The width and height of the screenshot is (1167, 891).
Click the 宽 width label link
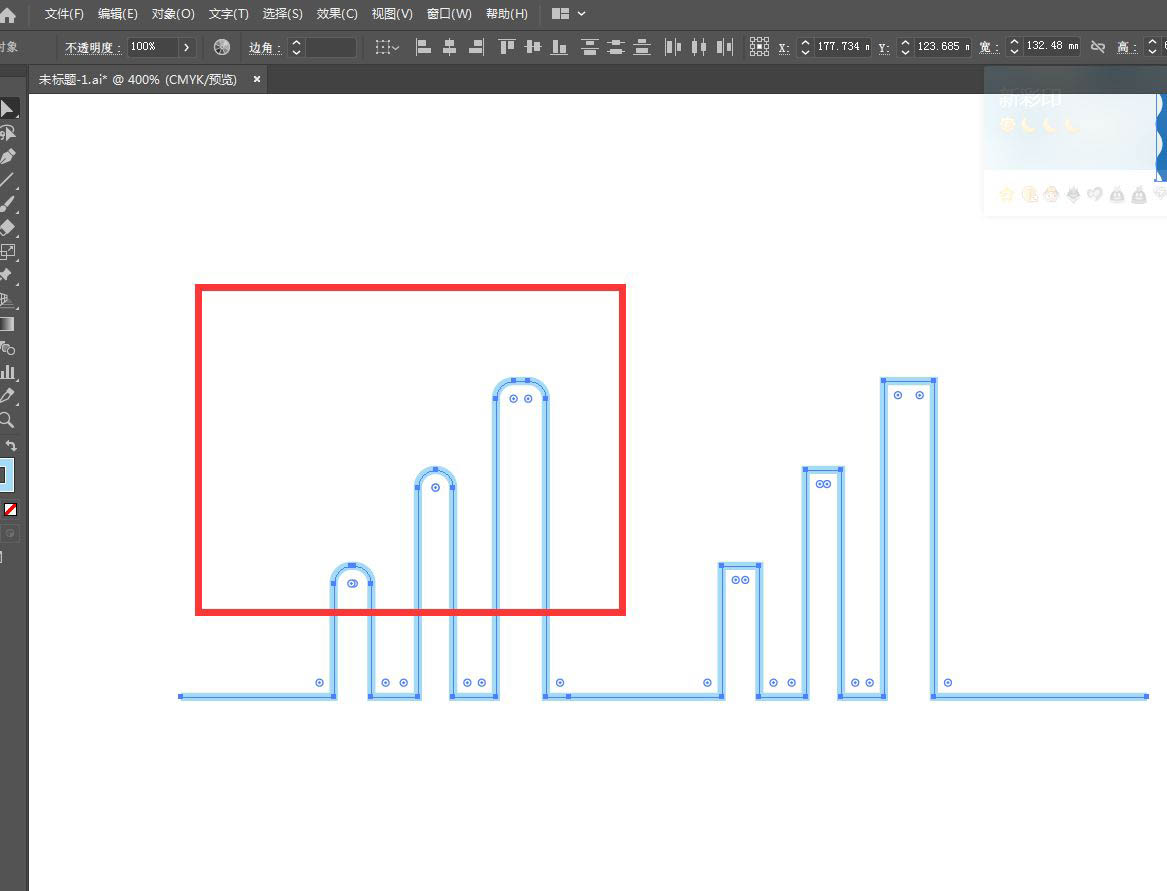pyautogui.click(x=989, y=48)
